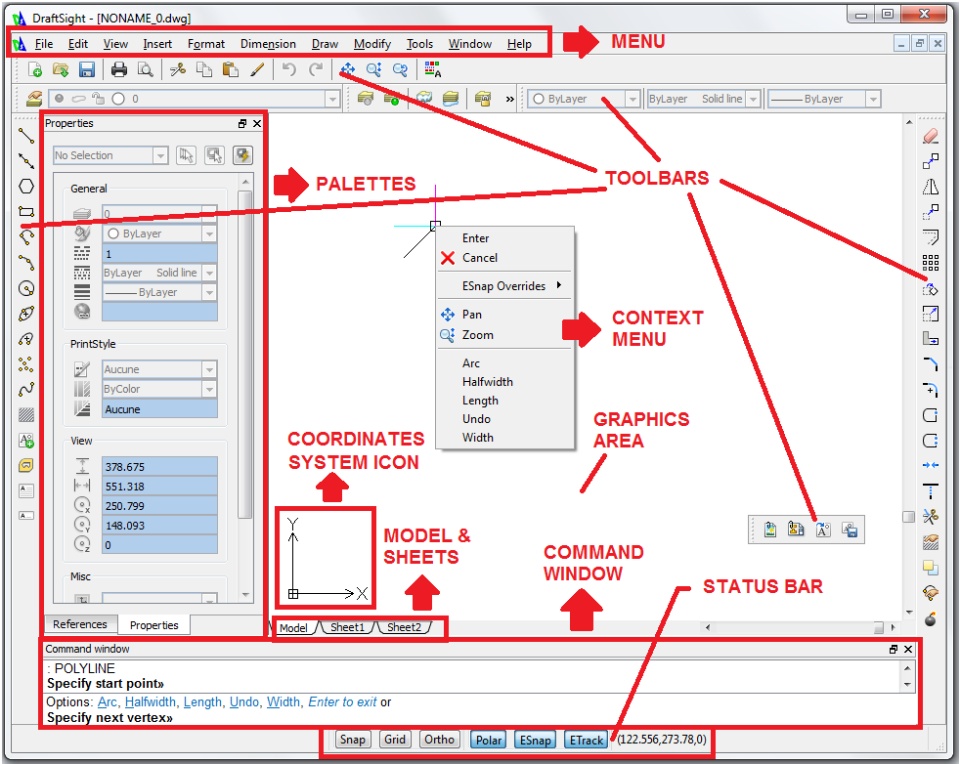Click the Explode bomb tool icon
The height and width of the screenshot is (764, 960).
pyautogui.click(x=931, y=619)
